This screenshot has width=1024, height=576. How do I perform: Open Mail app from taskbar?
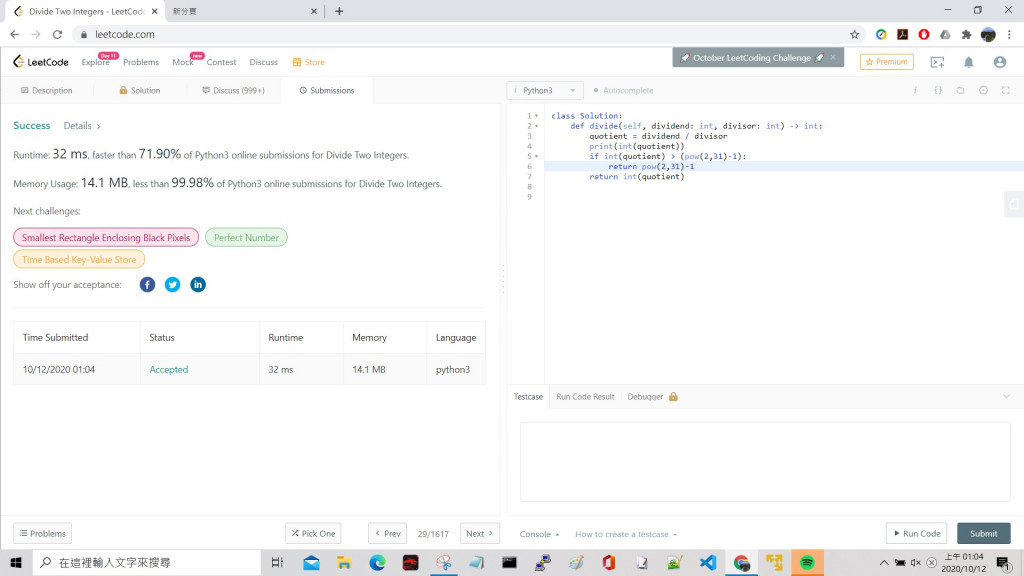312,562
